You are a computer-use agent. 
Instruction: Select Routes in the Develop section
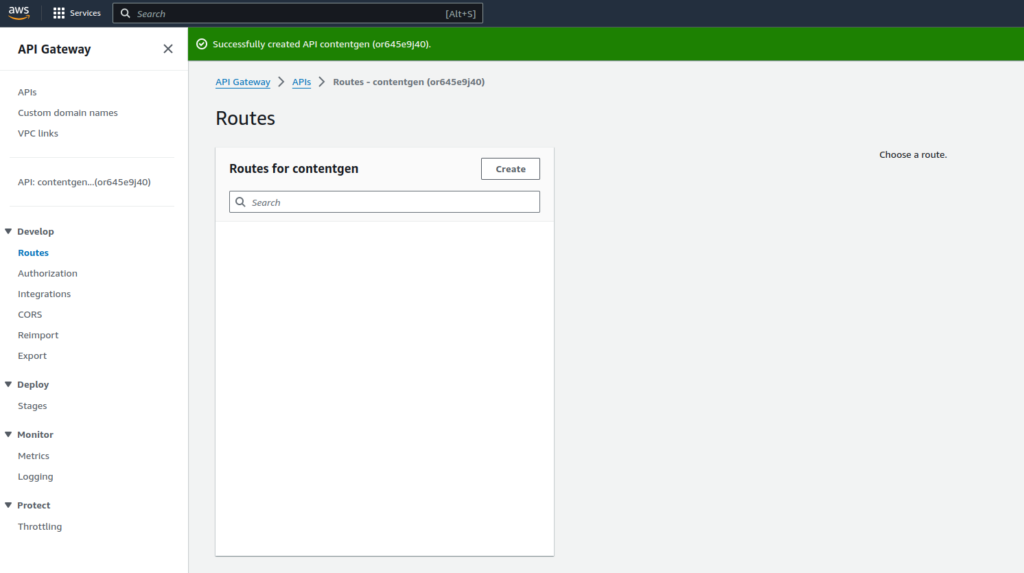pos(33,253)
